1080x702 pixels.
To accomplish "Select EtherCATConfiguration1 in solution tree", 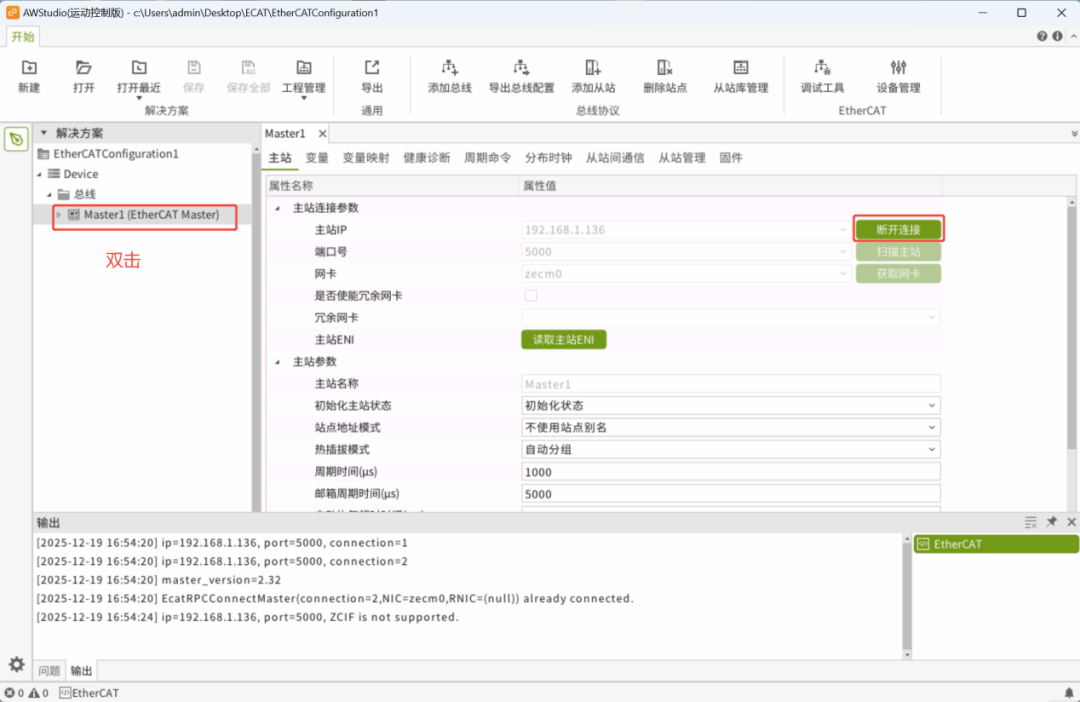I will [x=116, y=154].
